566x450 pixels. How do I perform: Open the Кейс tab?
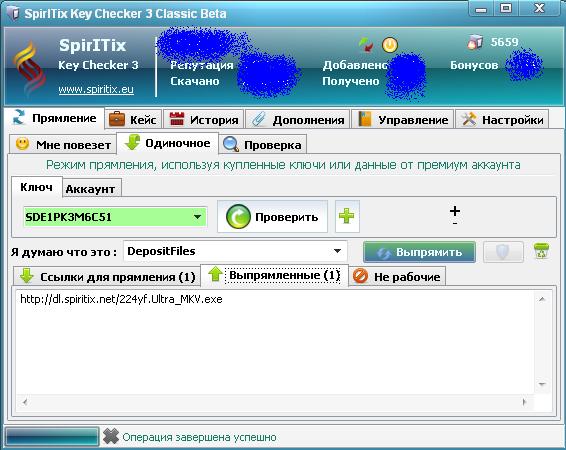click(x=134, y=119)
